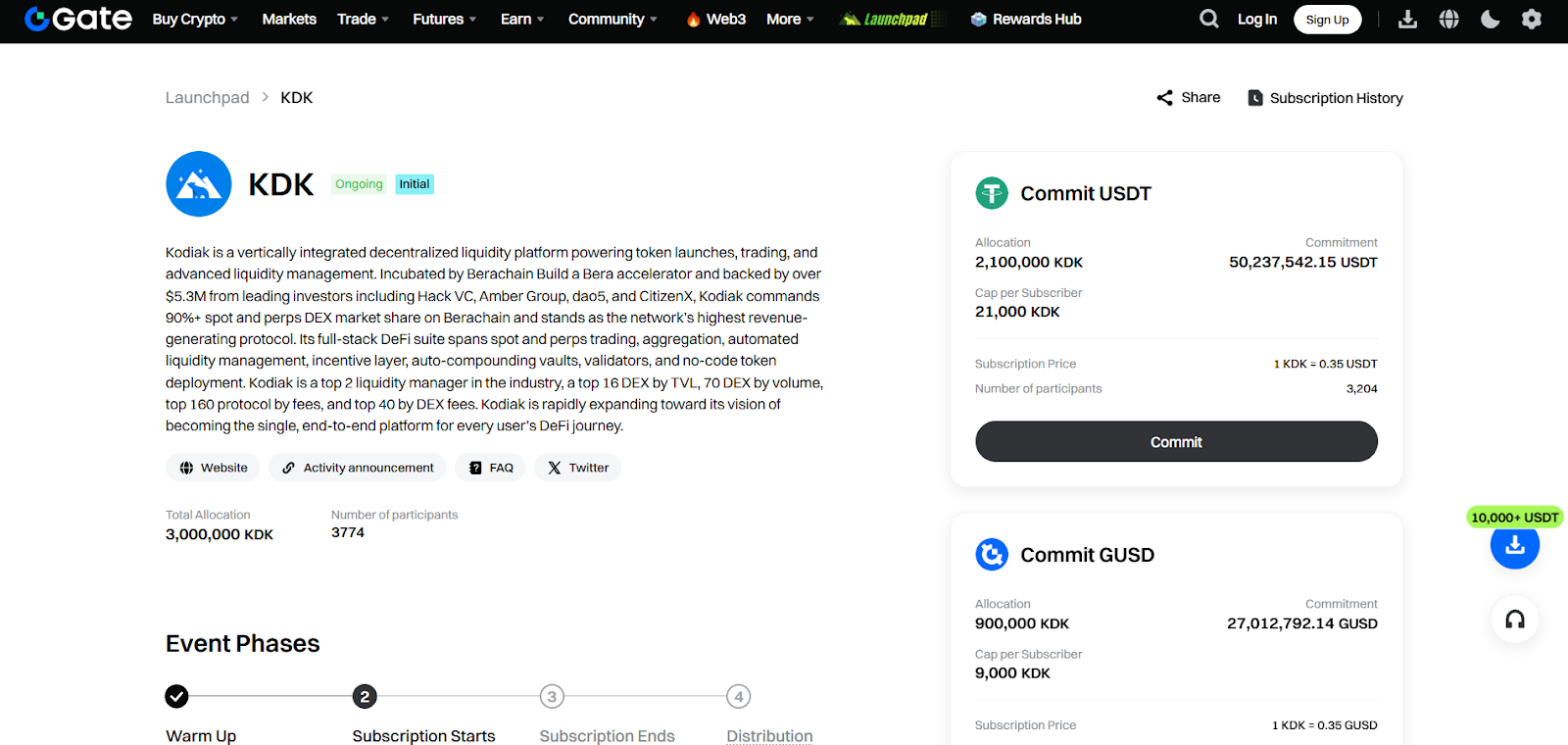Click the 21,000 KDK cap value
This screenshot has width=1568, height=745.
click(x=1017, y=312)
